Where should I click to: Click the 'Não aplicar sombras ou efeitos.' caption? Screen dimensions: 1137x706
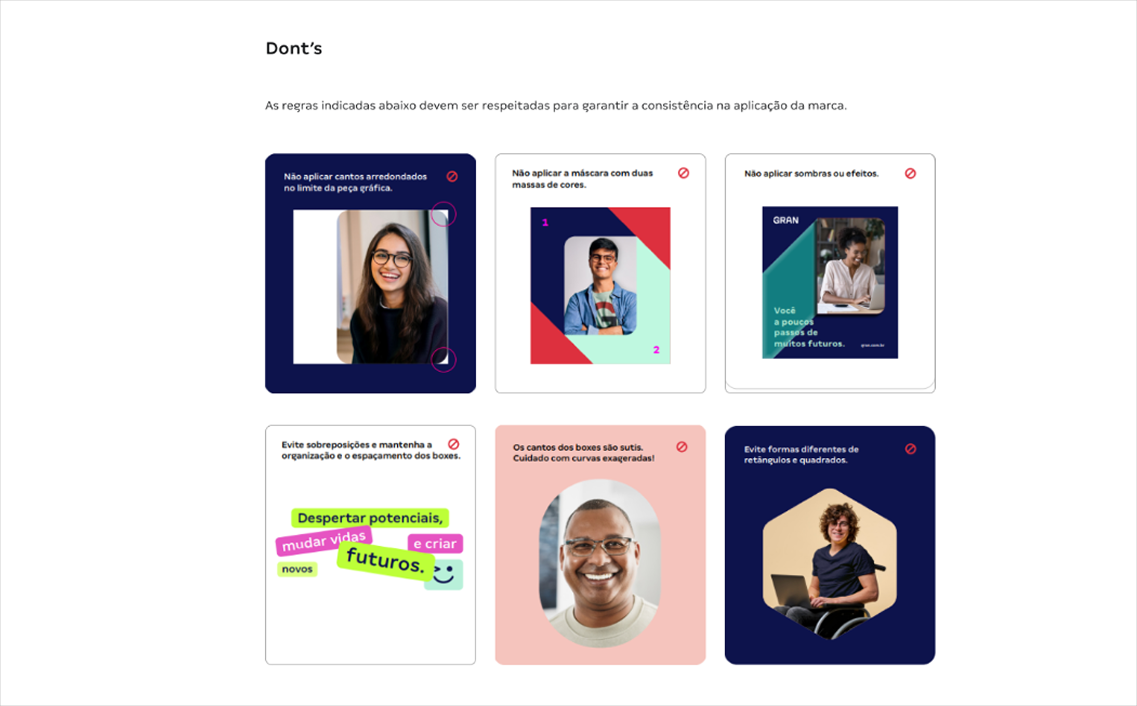pyautogui.click(x=811, y=173)
